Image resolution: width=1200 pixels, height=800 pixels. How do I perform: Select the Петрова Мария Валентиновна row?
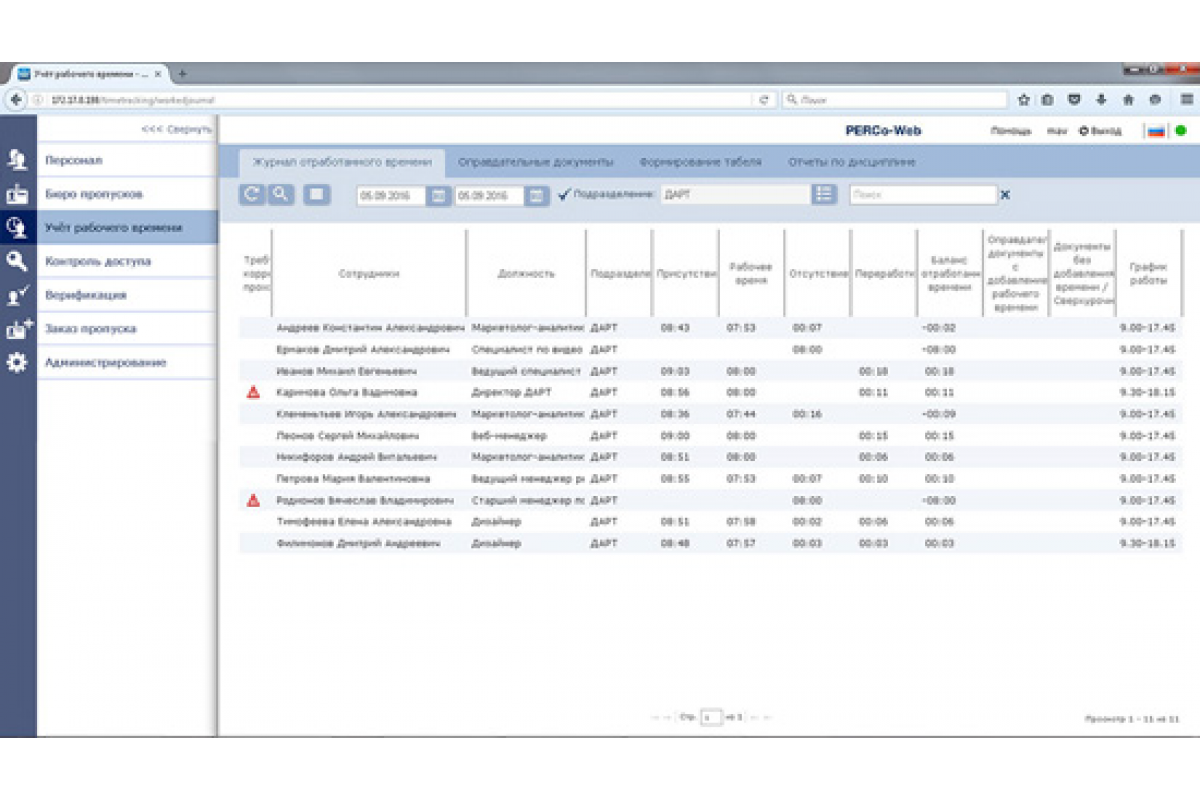710,479
